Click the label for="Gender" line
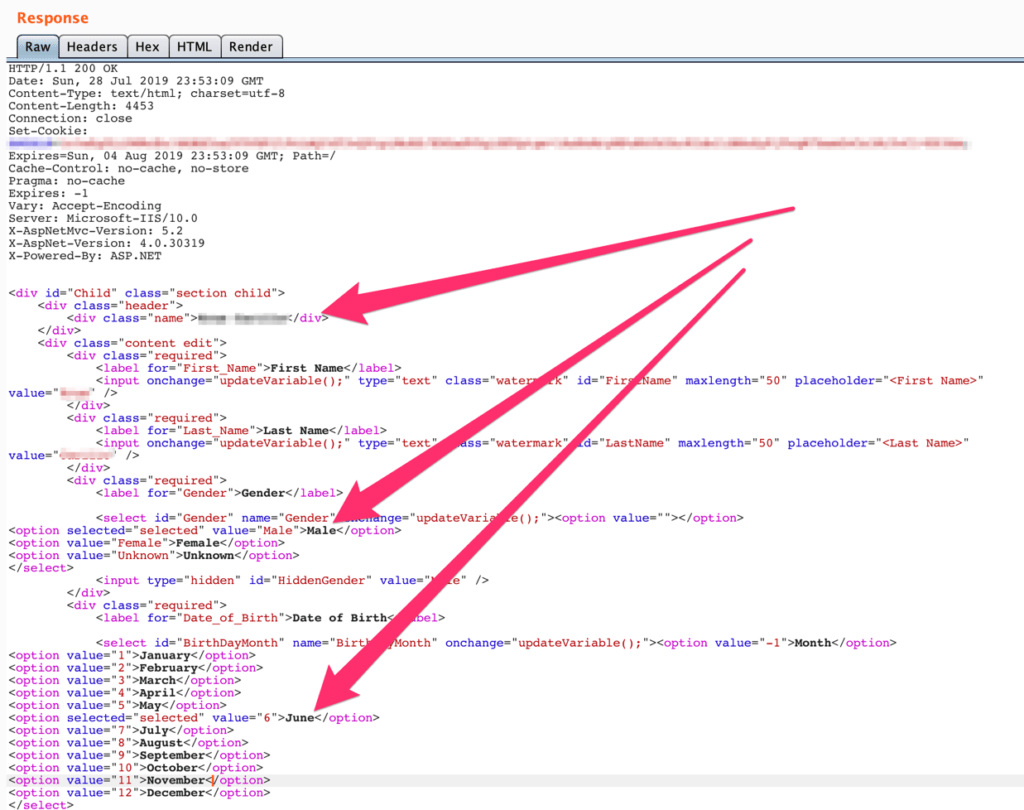Image resolution: width=1024 pixels, height=810 pixels. point(219,493)
